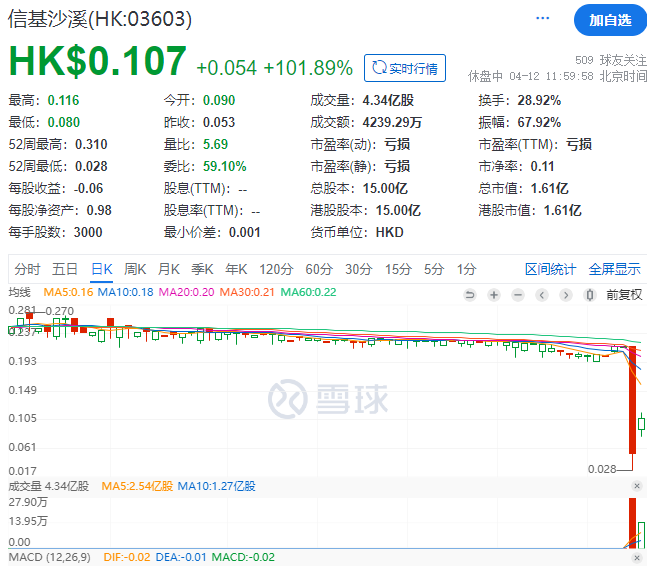Switch to the 分时 chart tab

click(27, 269)
